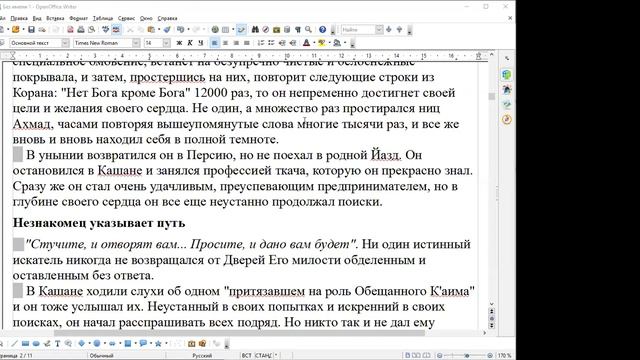Apply the Highlighting color swatch
This screenshot has width=640, height=360.
[322, 43]
